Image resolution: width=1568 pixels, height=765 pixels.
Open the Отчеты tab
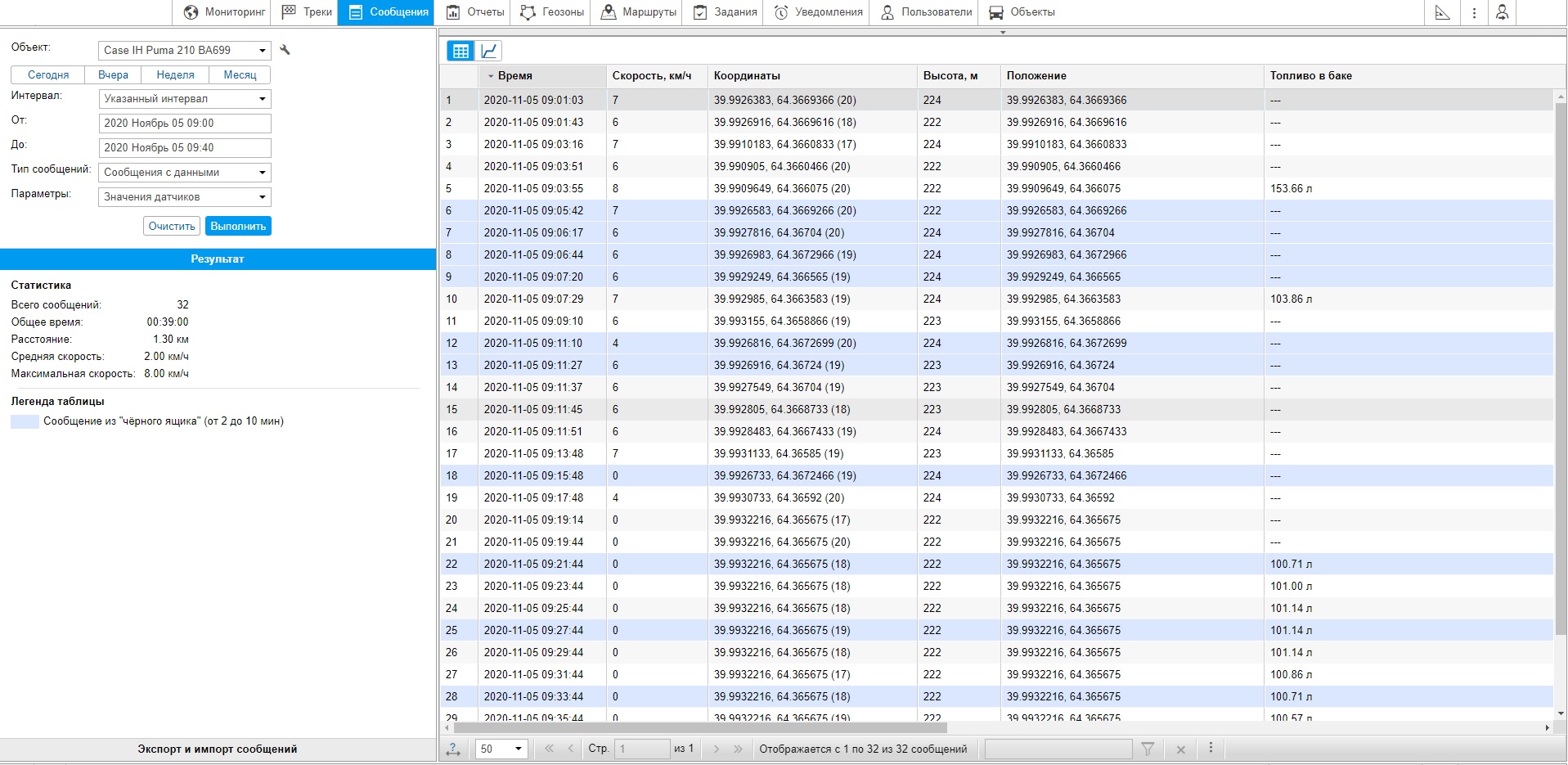[475, 12]
